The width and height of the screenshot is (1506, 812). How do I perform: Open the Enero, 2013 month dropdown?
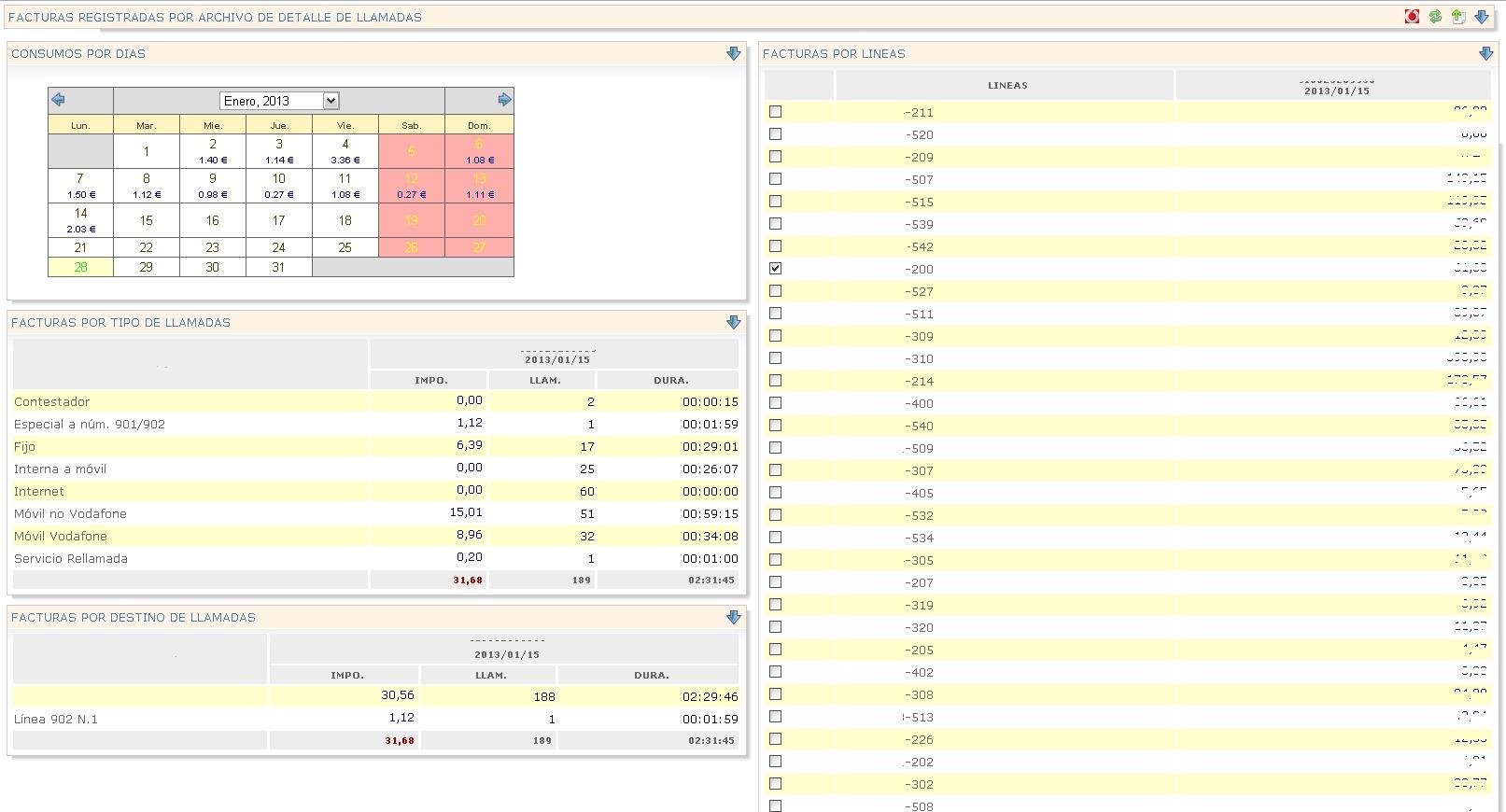[x=279, y=101]
